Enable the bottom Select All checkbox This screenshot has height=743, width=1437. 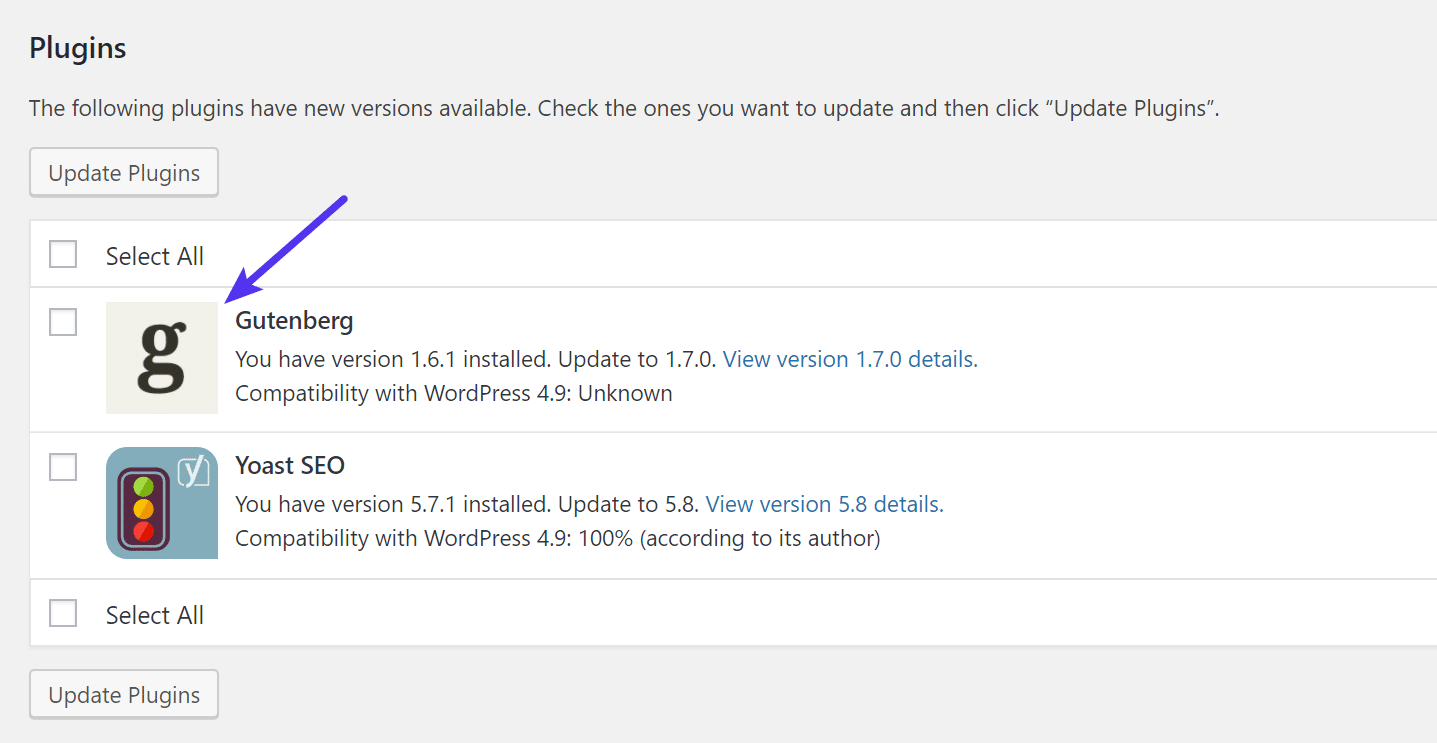[63, 613]
